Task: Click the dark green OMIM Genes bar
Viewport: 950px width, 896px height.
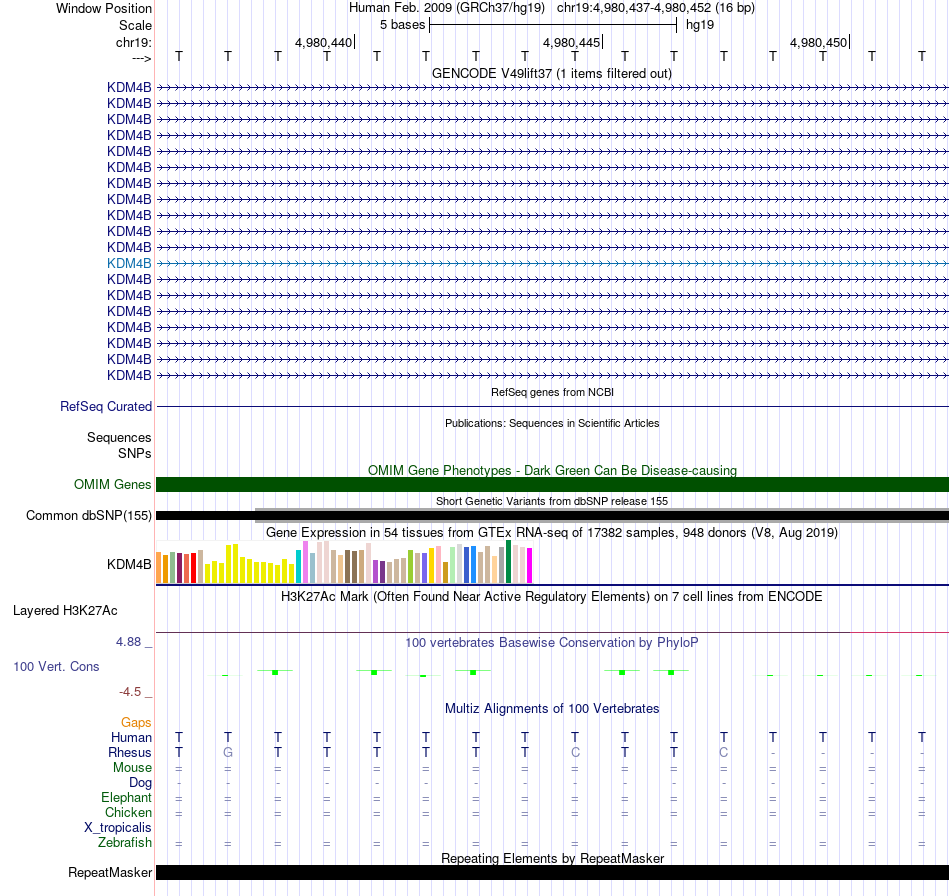Action: coord(552,485)
